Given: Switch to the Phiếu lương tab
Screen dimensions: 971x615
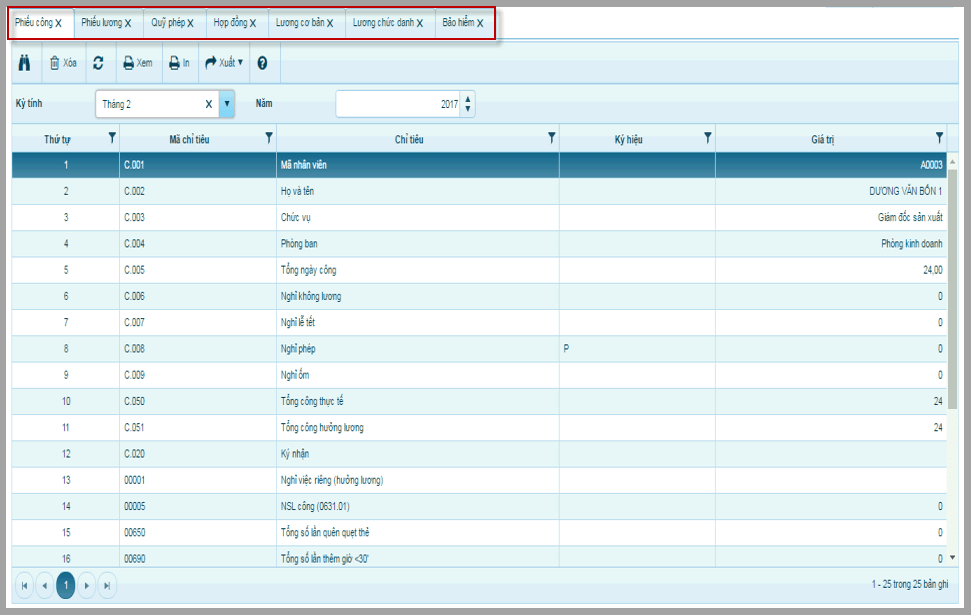Looking at the screenshot, I should point(102,22).
